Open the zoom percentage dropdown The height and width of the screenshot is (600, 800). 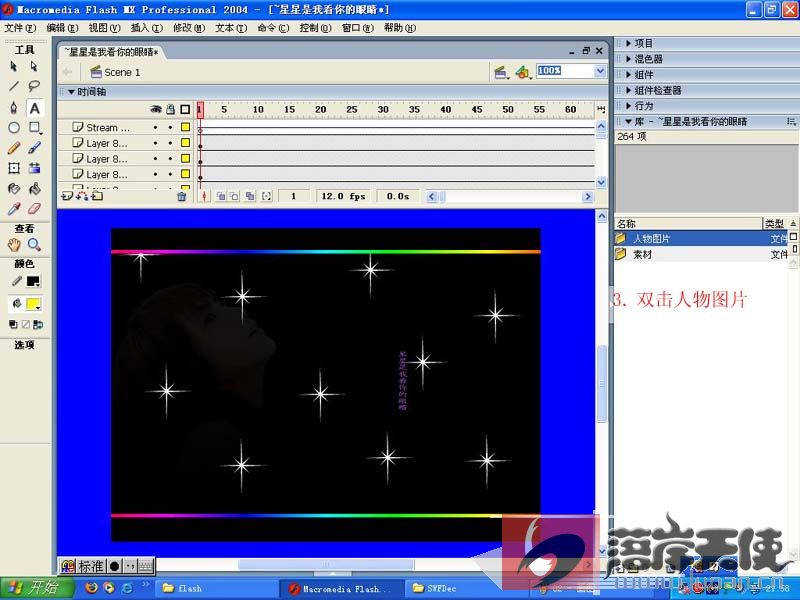pyautogui.click(x=600, y=71)
